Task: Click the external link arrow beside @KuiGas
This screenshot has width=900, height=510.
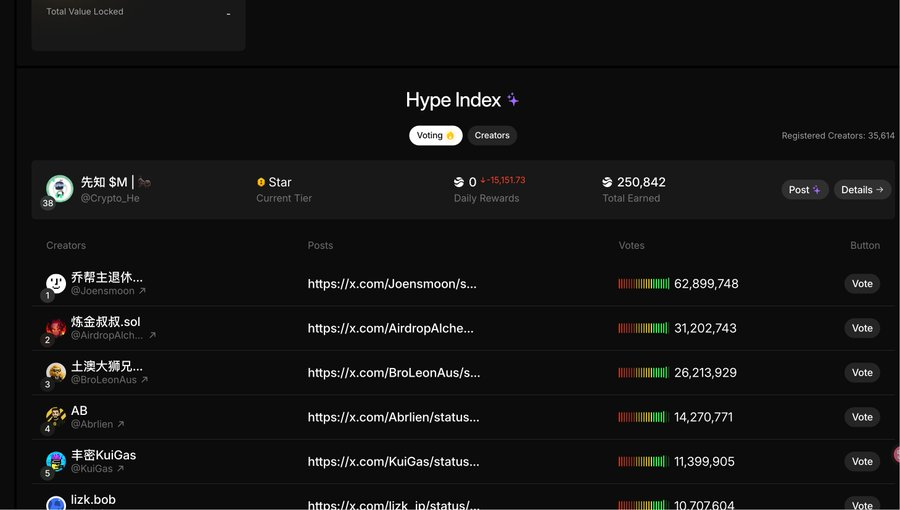Action: pyautogui.click(x=121, y=469)
